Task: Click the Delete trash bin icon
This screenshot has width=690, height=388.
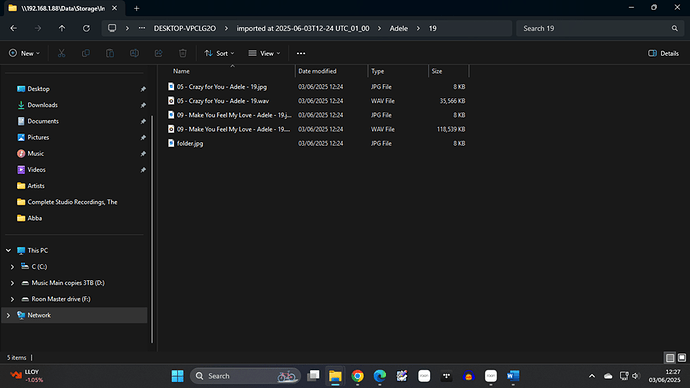Action: click(183, 53)
